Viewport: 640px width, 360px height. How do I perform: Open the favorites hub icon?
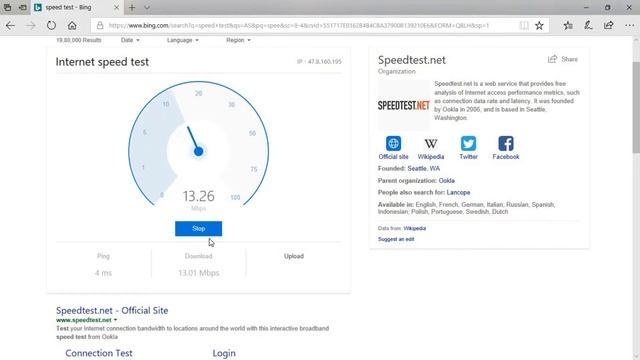568,26
